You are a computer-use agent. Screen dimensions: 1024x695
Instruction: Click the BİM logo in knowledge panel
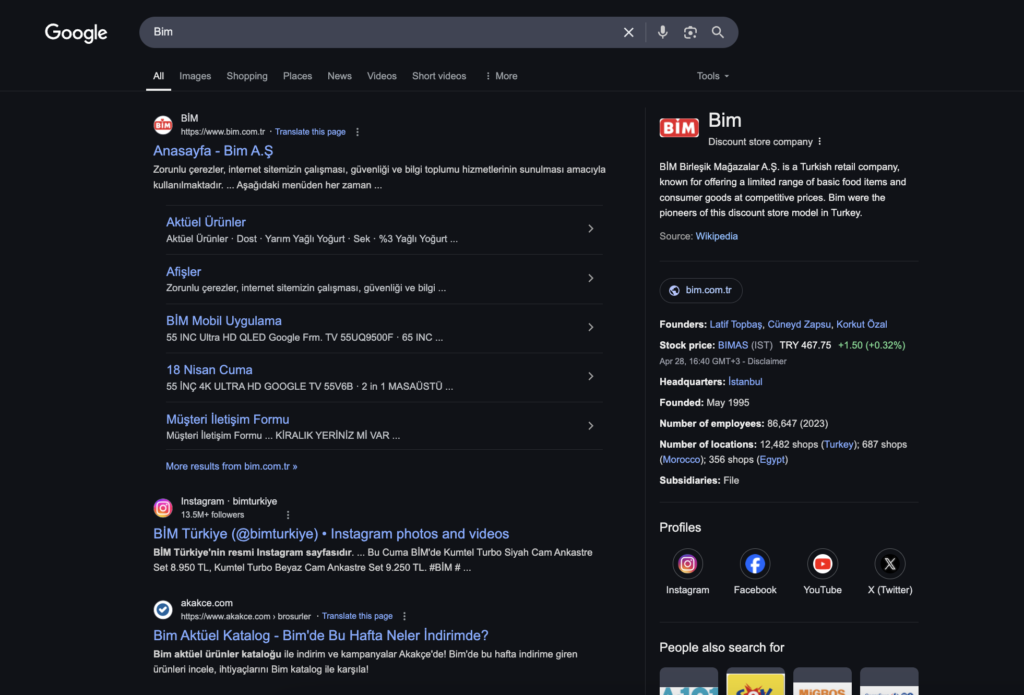pyautogui.click(x=679, y=127)
